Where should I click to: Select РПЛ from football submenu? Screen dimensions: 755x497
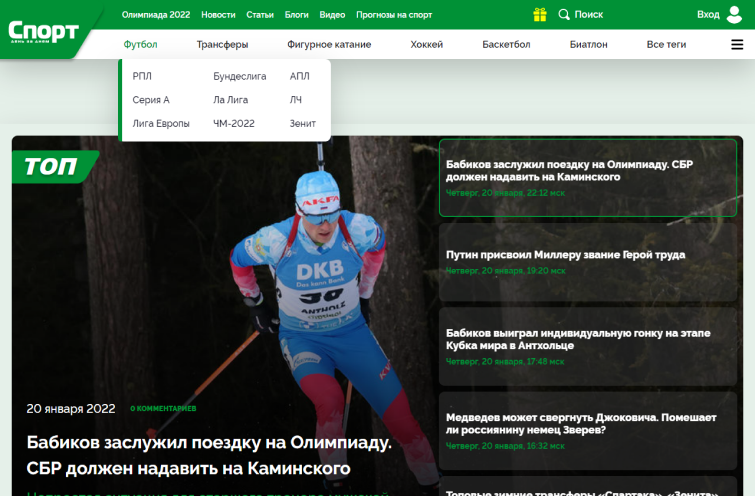pyautogui.click(x=142, y=76)
